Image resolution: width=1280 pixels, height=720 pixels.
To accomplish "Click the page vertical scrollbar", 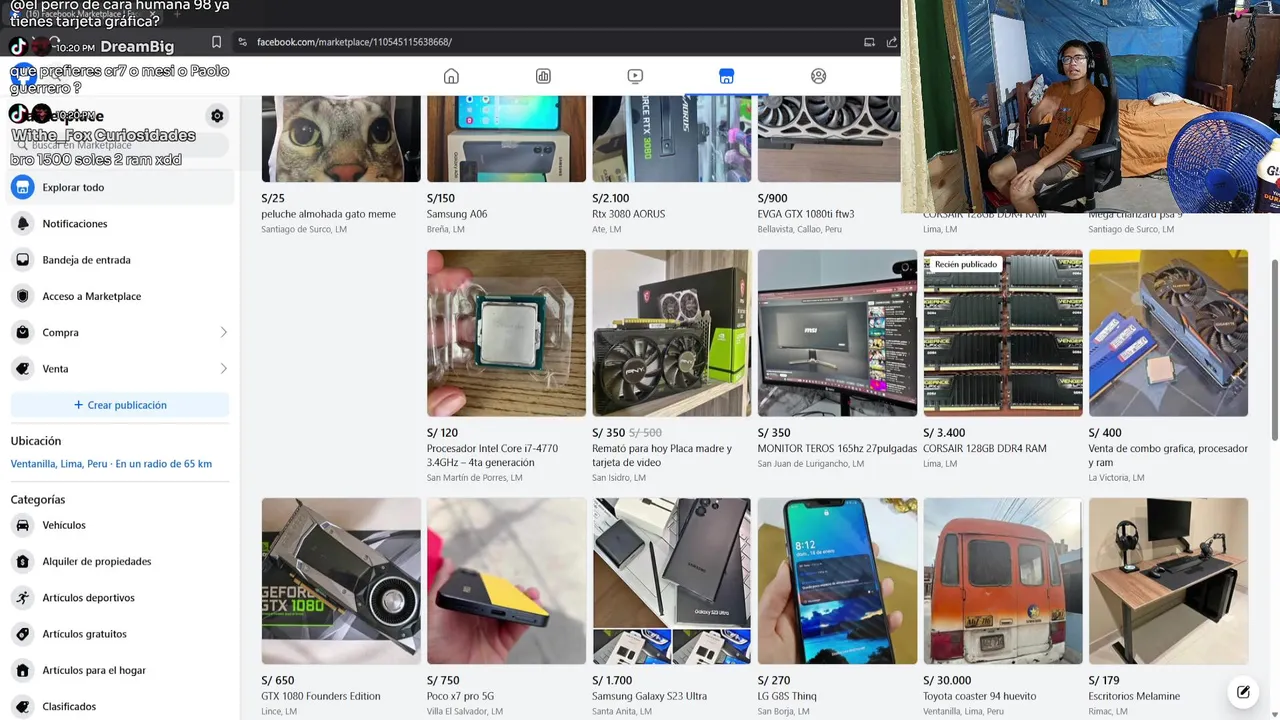I will pyautogui.click(x=1274, y=348).
